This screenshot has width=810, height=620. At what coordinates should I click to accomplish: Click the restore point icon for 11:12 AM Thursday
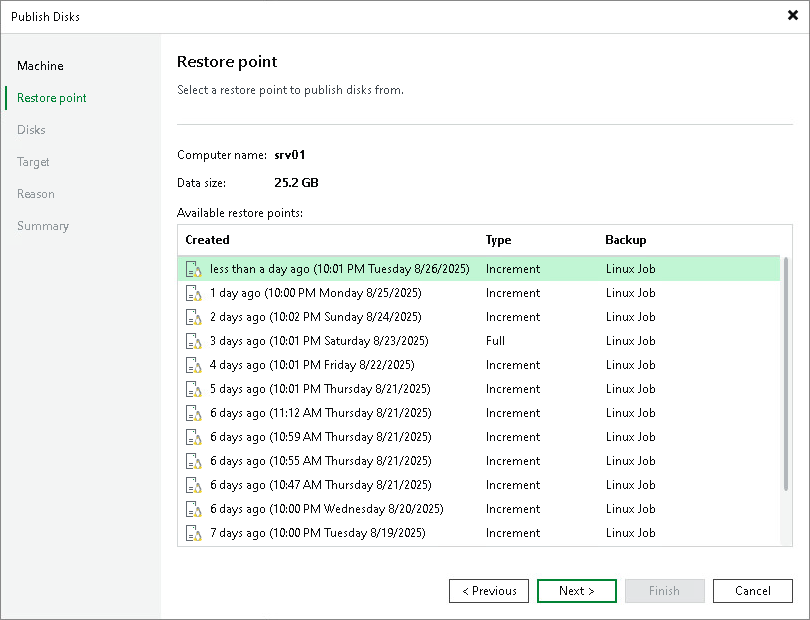(x=194, y=413)
